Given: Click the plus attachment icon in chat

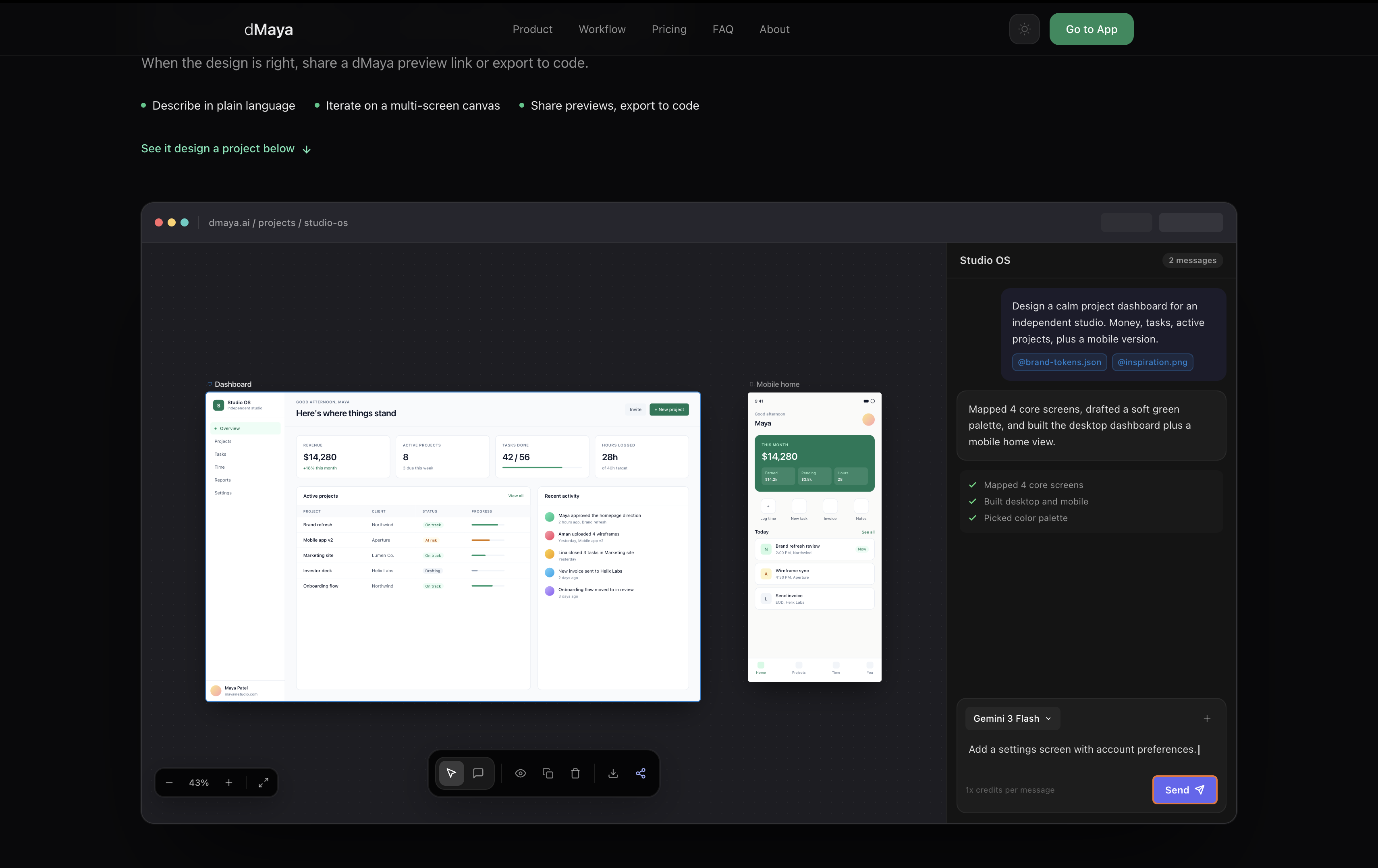Looking at the screenshot, I should pos(1207,718).
